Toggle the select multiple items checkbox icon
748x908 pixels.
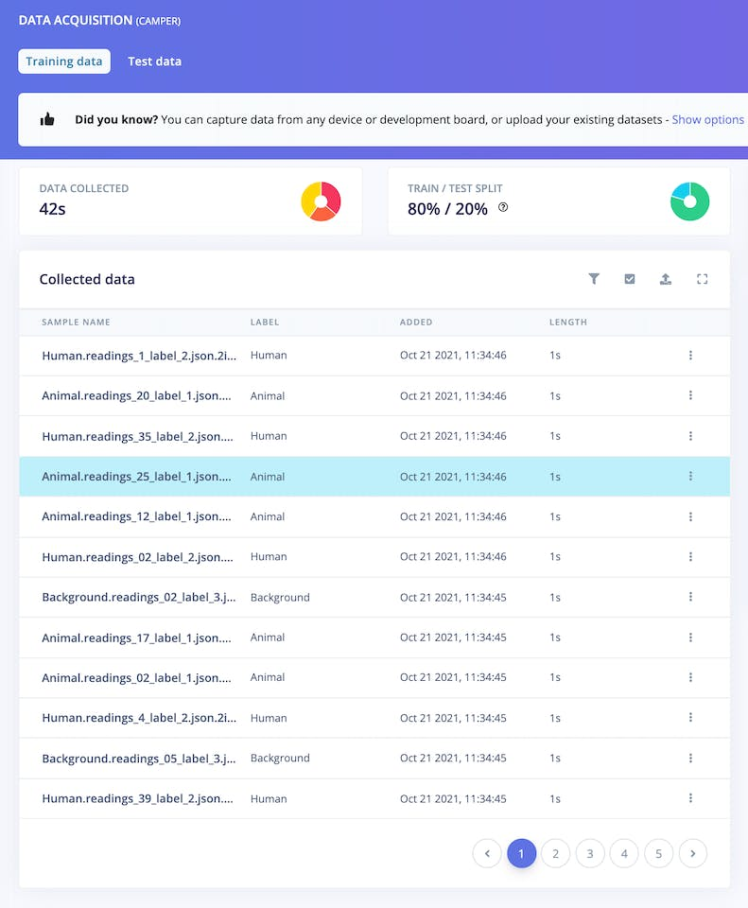tap(630, 279)
